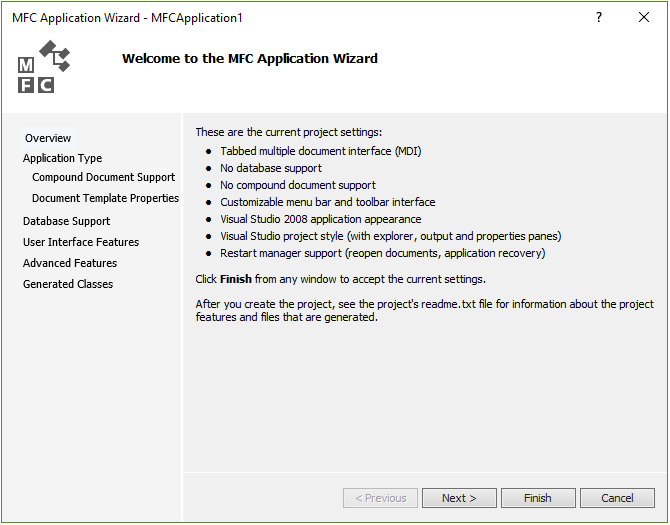670x525 pixels.
Task: Cancel the wizard
Action: (x=617, y=498)
